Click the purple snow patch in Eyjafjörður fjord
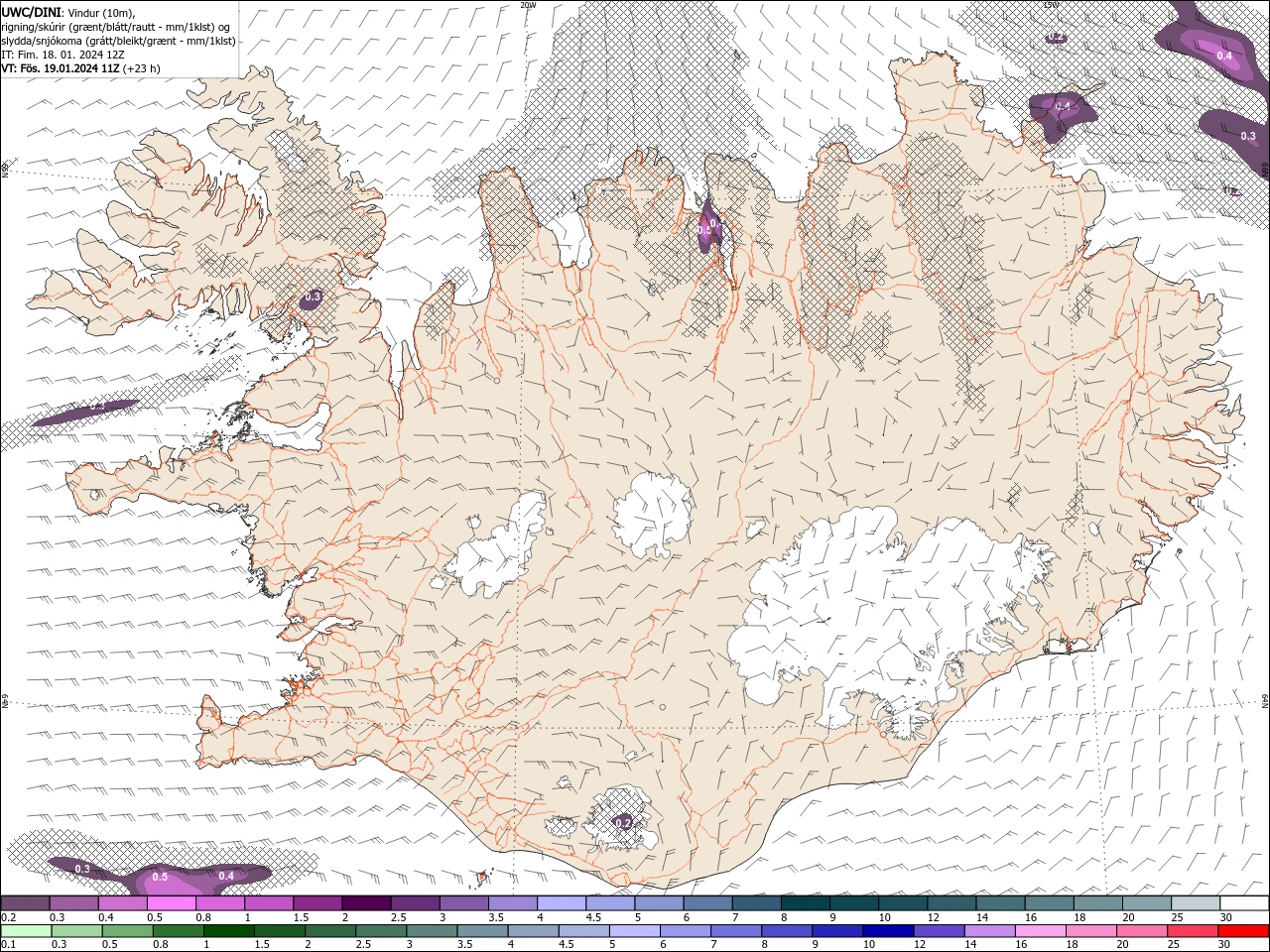The height and width of the screenshot is (952, 1270). [x=709, y=226]
